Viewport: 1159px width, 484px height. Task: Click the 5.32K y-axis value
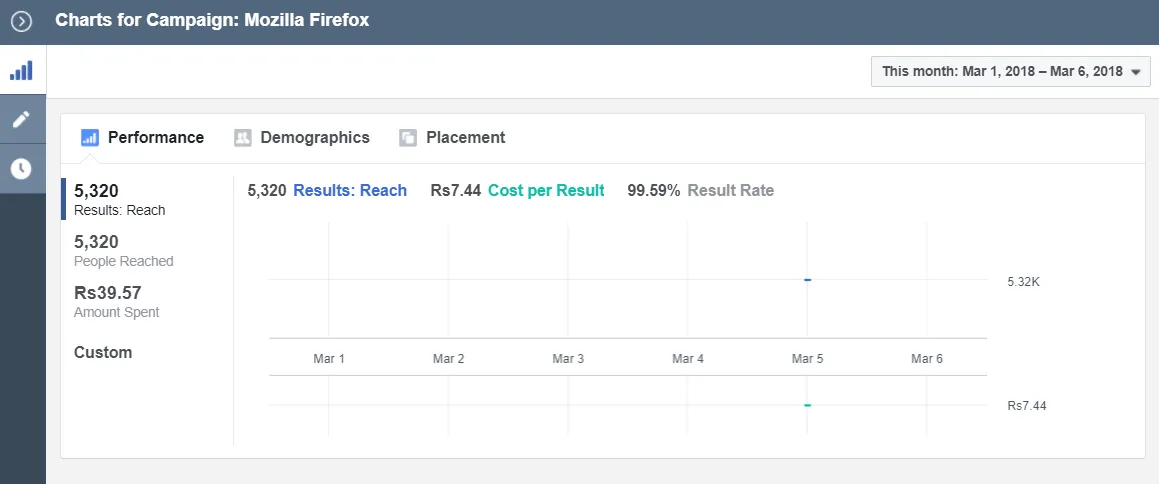click(1023, 282)
